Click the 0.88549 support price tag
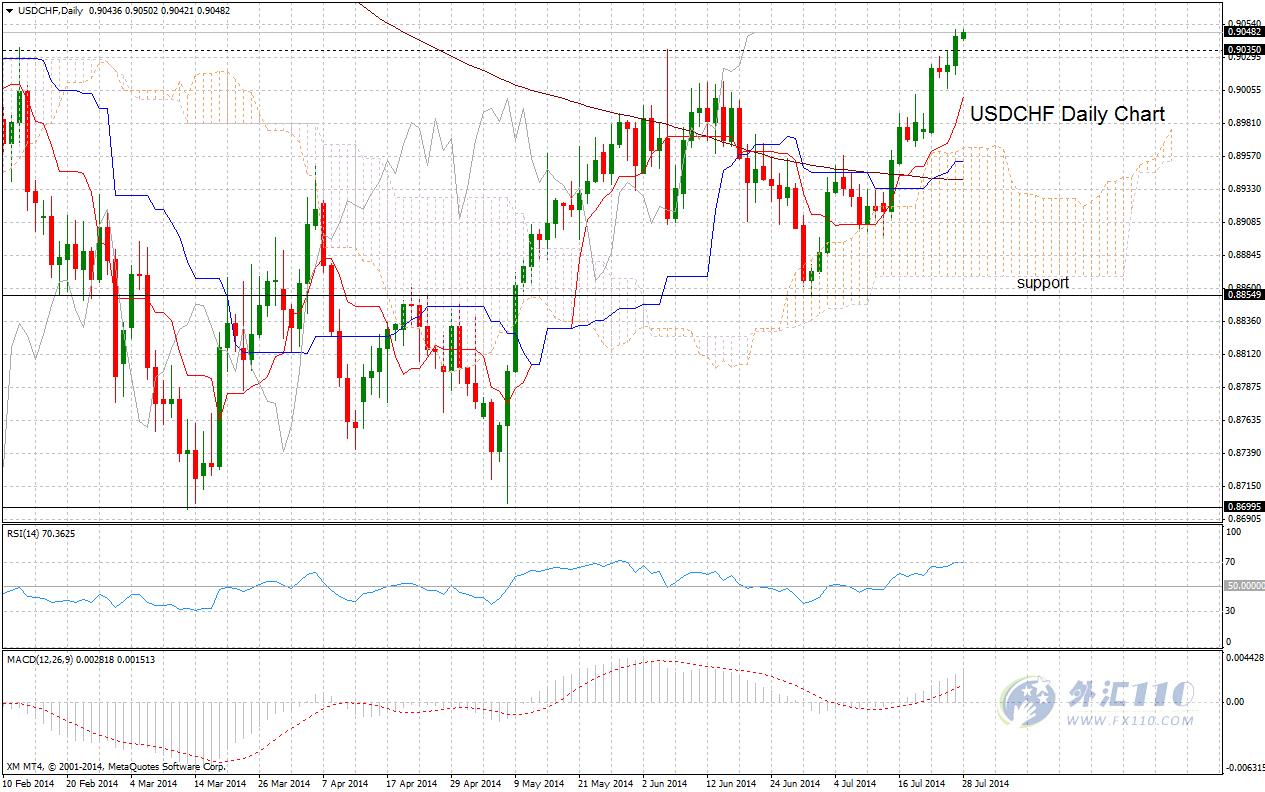This screenshot has width=1265, height=792. point(1243,295)
